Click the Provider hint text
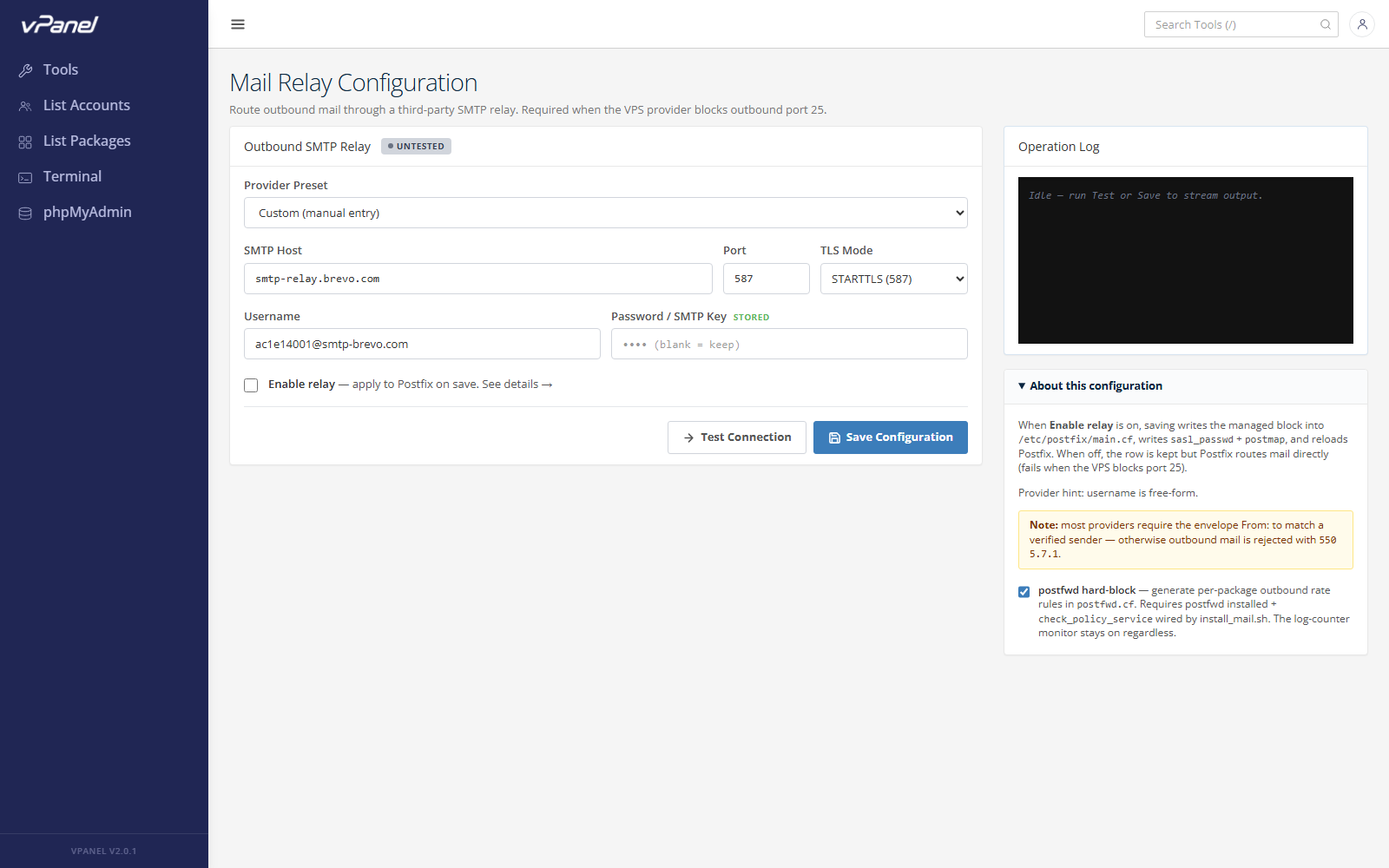 click(x=1108, y=493)
